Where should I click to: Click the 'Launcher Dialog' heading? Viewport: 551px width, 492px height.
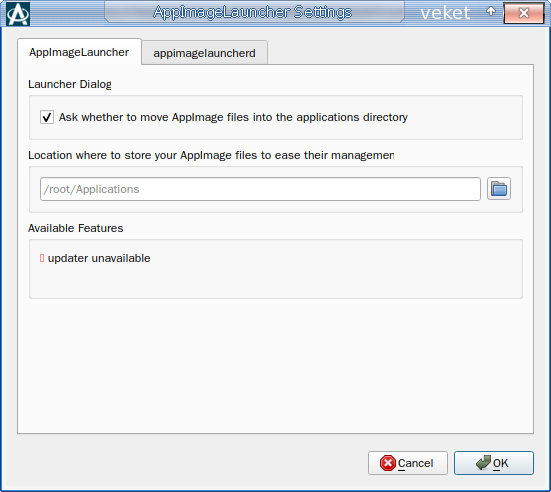(x=70, y=84)
